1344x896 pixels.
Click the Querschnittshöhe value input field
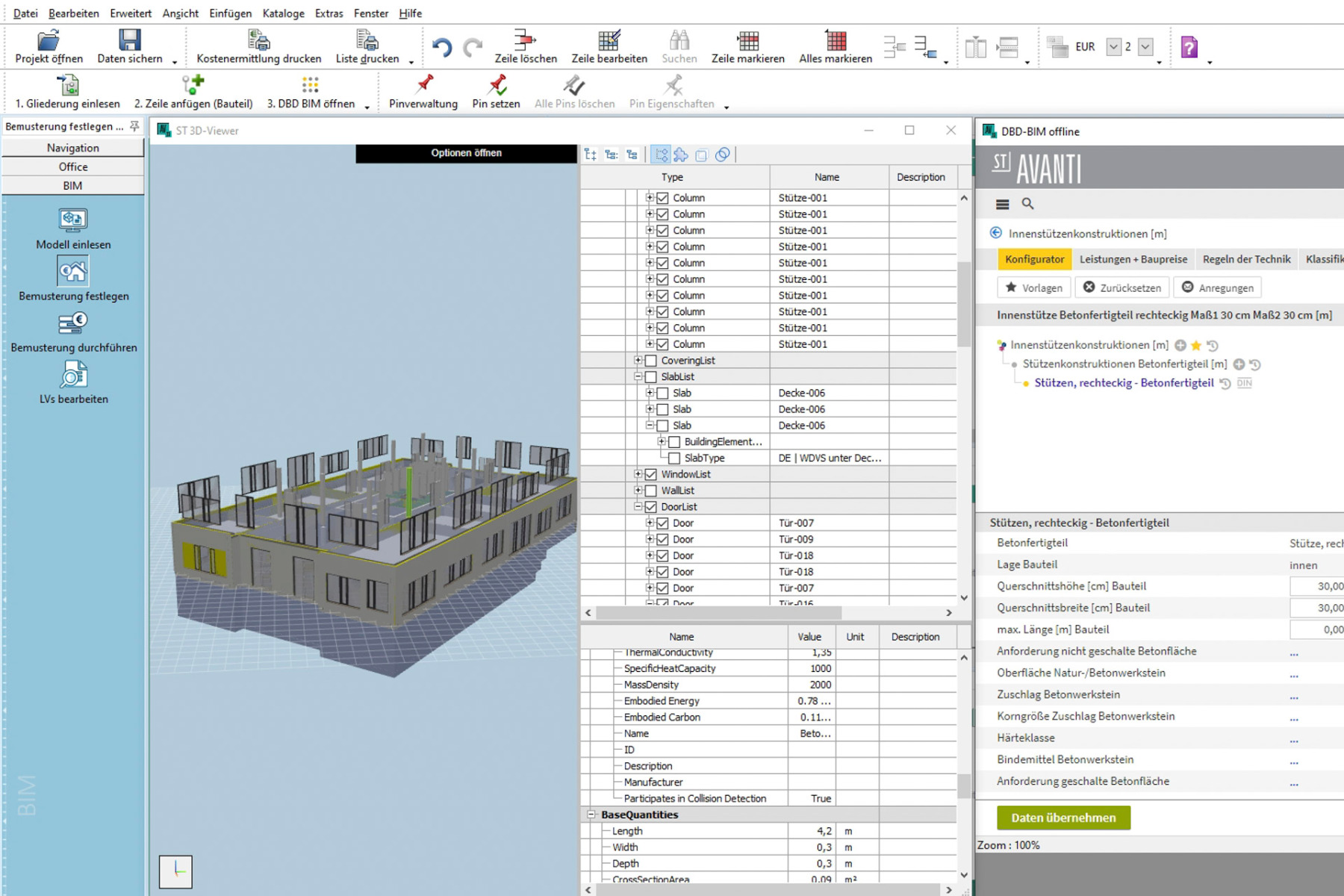coord(1318,587)
